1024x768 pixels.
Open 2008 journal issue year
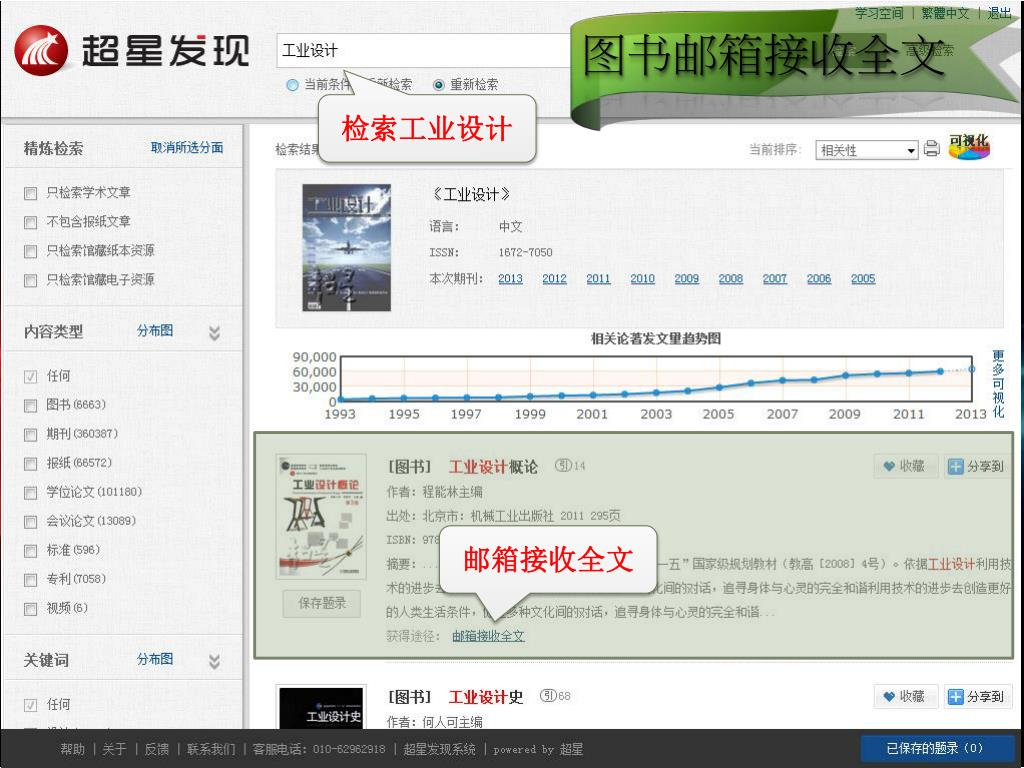[x=731, y=279]
